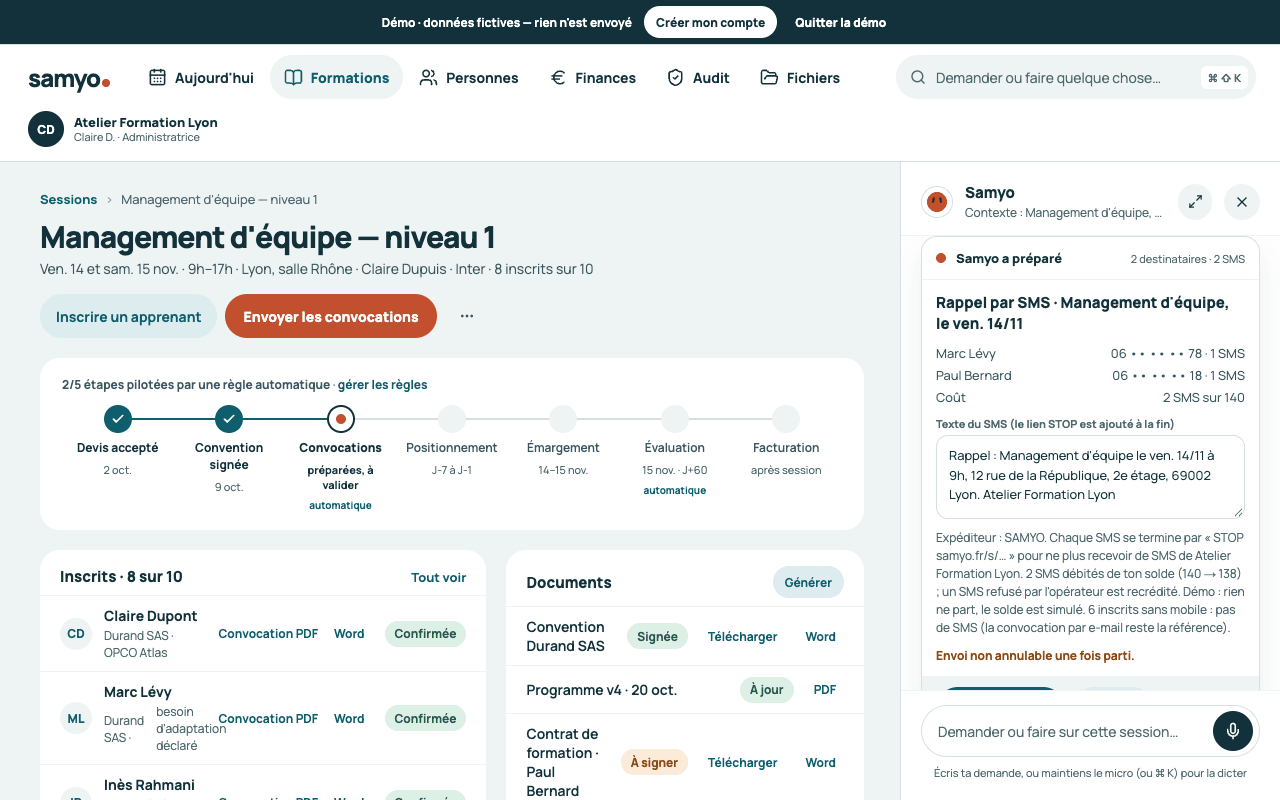Click Quitter la démo
The width and height of the screenshot is (1280, 800).
(x=840, y=22)
